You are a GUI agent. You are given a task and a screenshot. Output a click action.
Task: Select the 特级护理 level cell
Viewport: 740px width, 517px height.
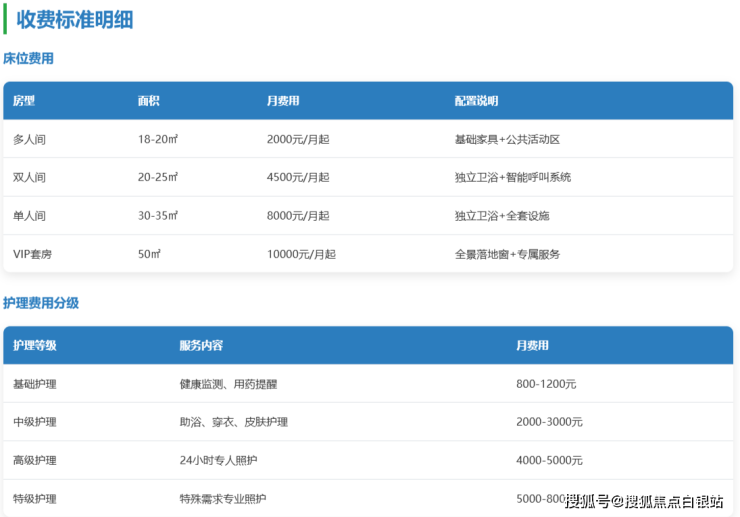click(35, 499)
